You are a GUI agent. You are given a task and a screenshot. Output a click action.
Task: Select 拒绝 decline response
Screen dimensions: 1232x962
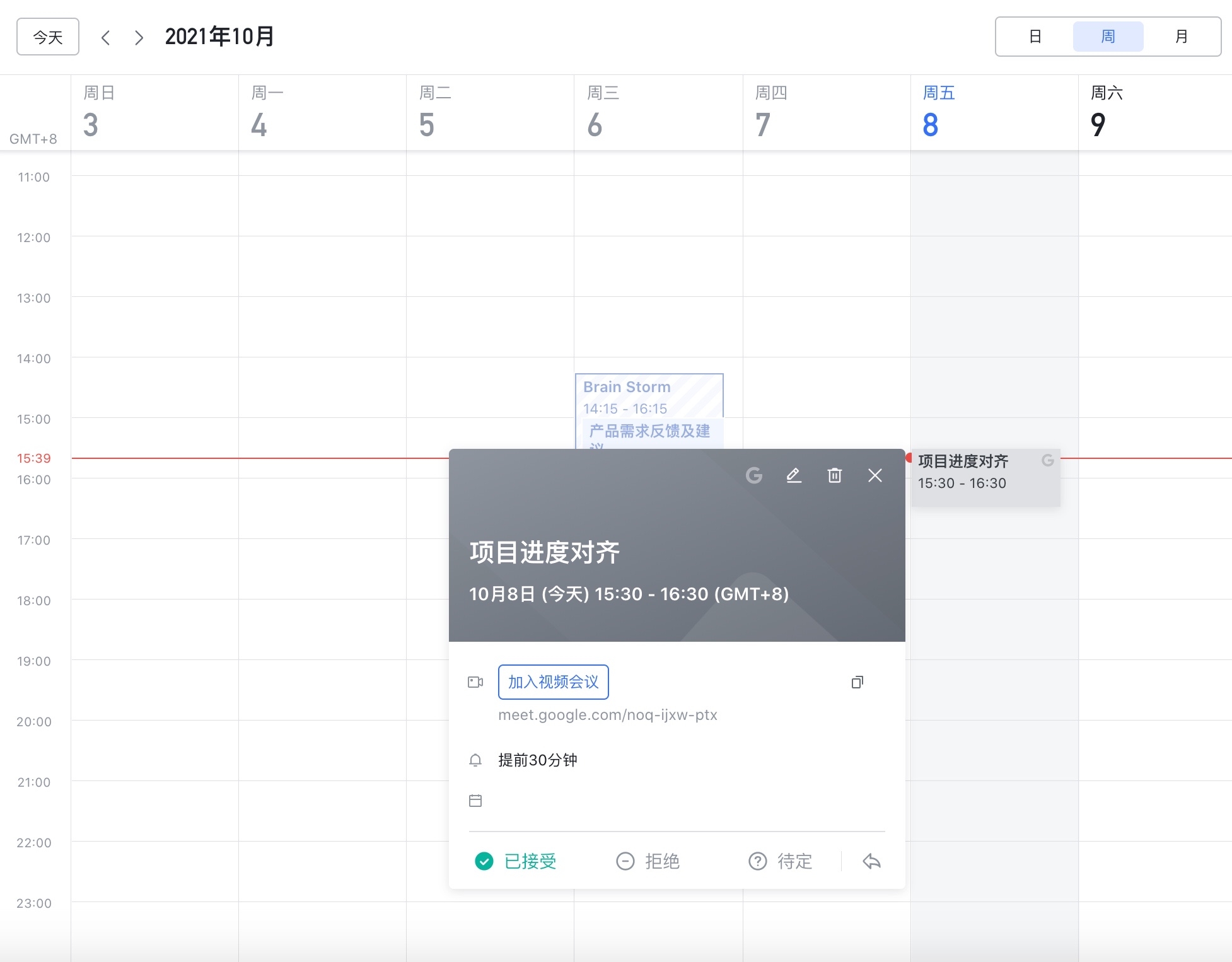(x=648, y=861)
